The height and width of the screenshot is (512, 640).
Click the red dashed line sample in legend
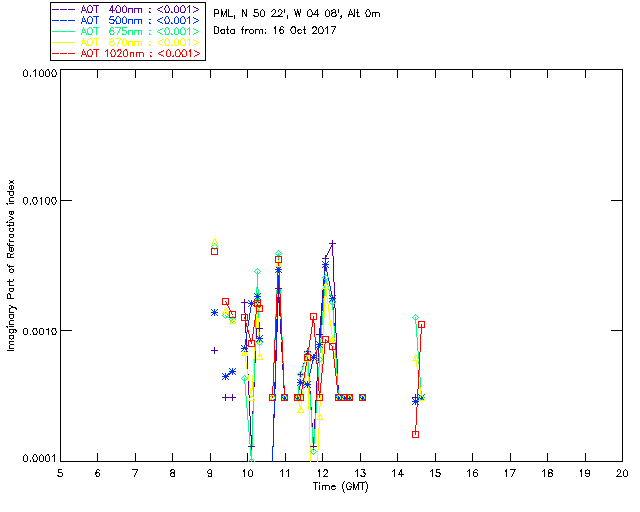click(x=64, y=53)
